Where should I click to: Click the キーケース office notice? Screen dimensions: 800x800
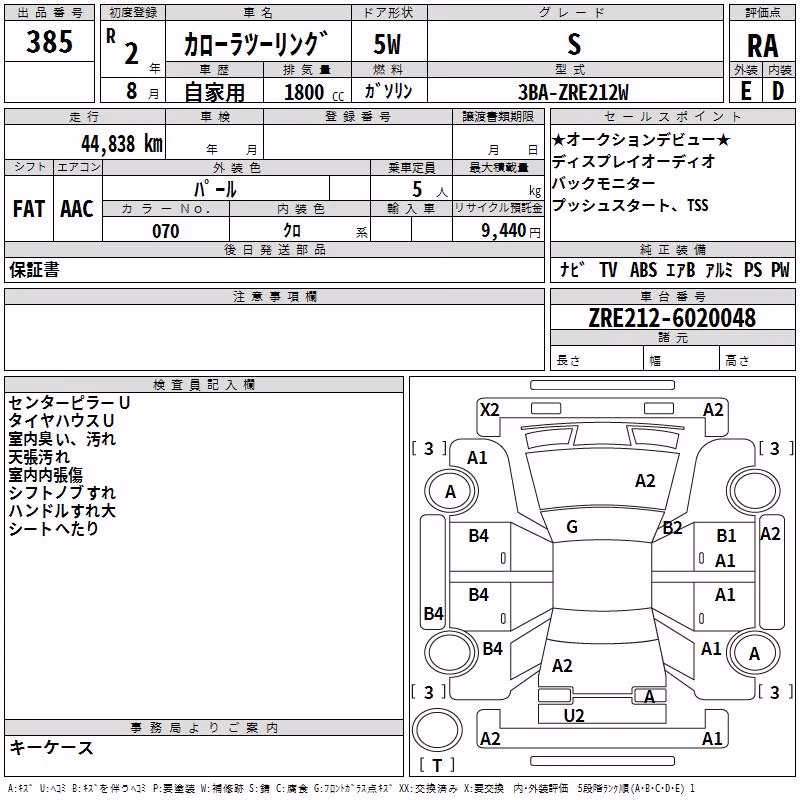tap(52, 747)
